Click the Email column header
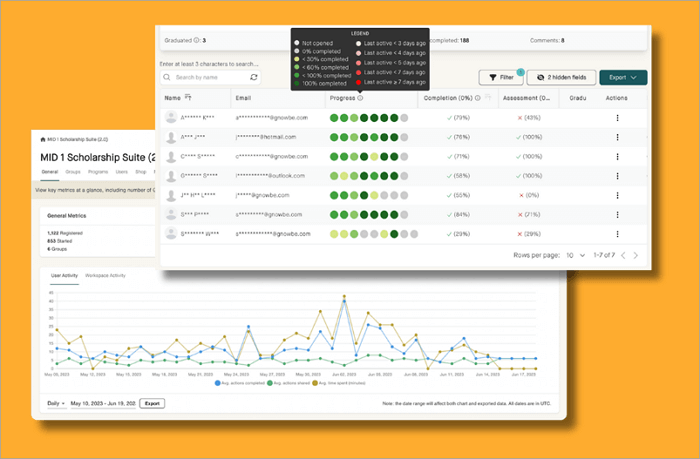Viewport: 700px width, 459px height. click(243, 98)
